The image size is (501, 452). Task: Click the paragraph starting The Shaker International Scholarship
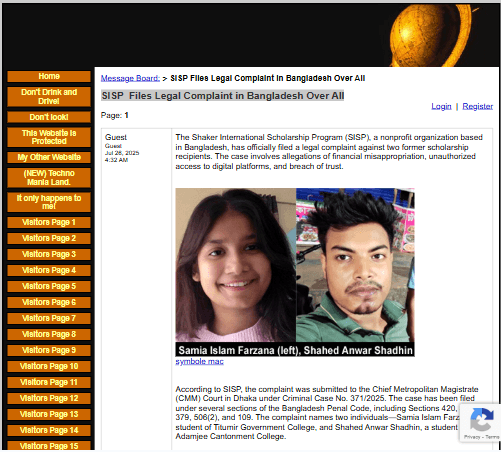(329, 152)
